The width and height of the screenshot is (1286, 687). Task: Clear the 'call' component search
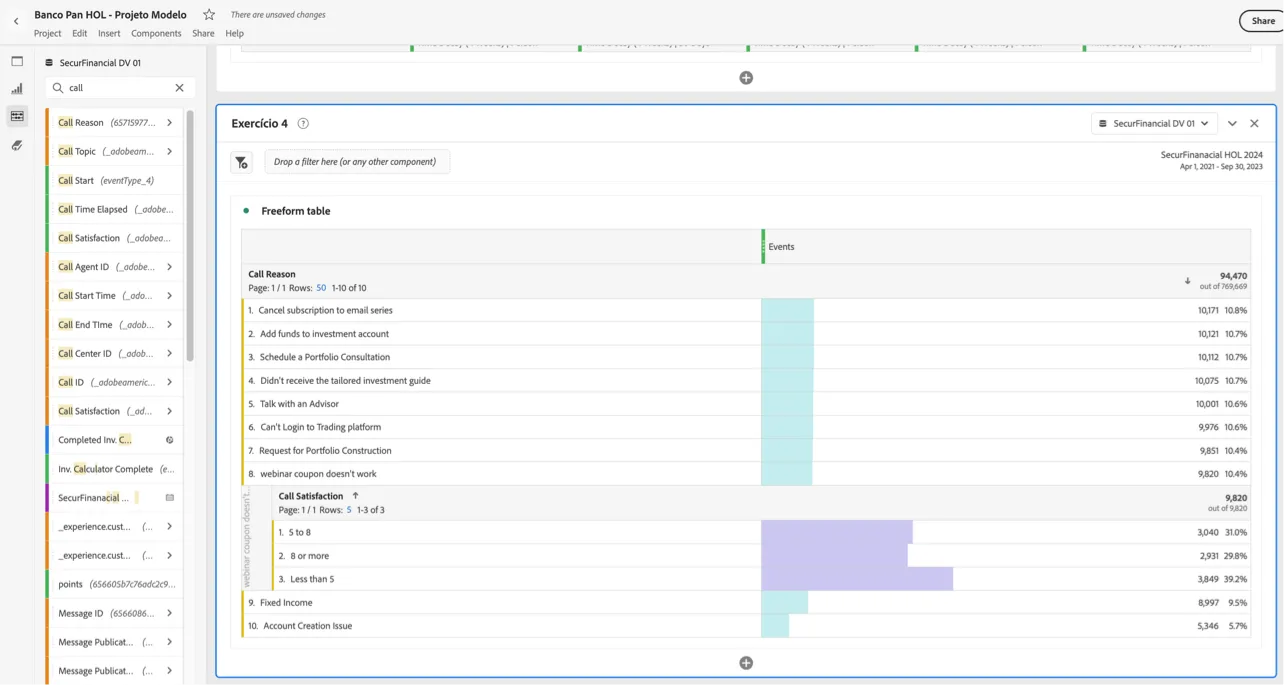click(x=180, y=88)
